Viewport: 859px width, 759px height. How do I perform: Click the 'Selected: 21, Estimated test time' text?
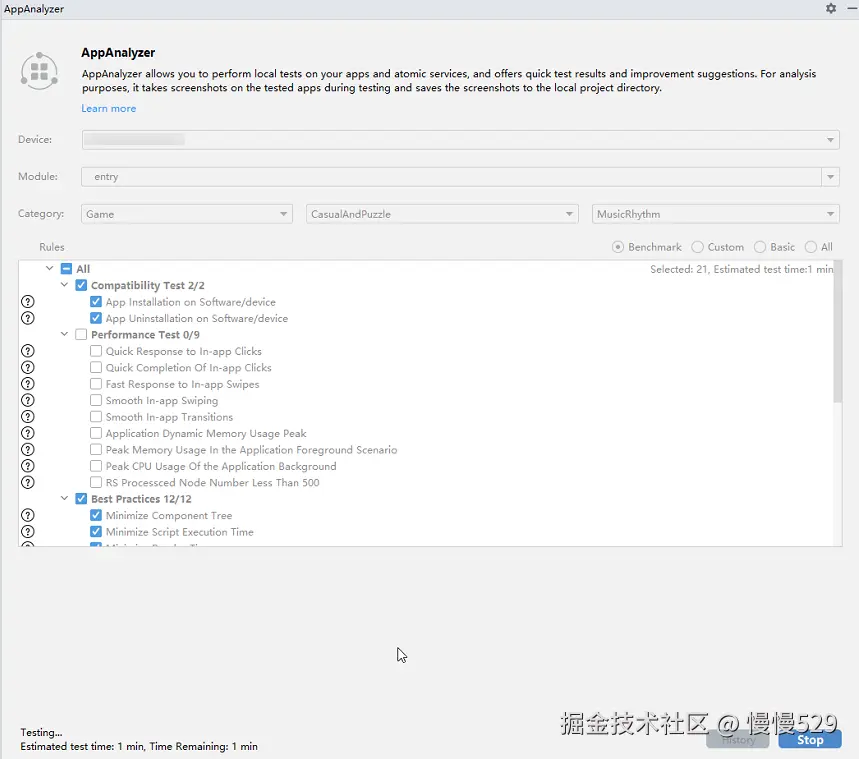click(741, 269)
